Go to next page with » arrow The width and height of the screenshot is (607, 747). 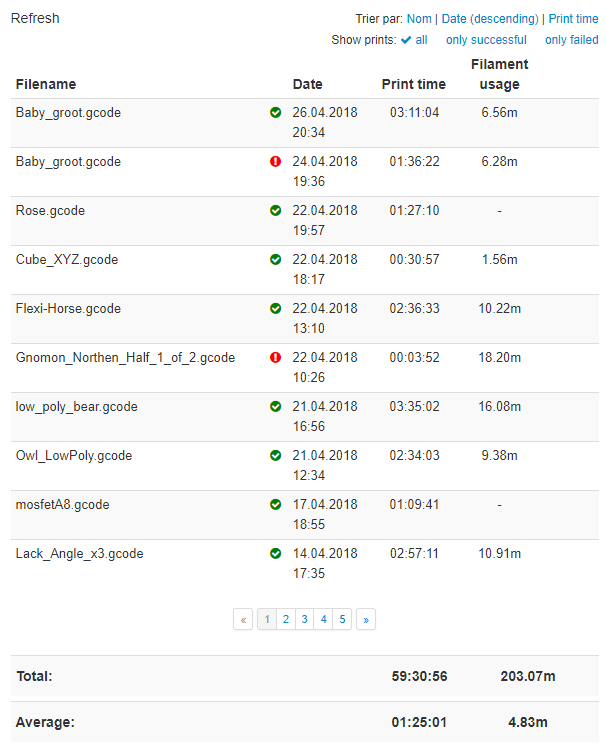pos(366,620)
